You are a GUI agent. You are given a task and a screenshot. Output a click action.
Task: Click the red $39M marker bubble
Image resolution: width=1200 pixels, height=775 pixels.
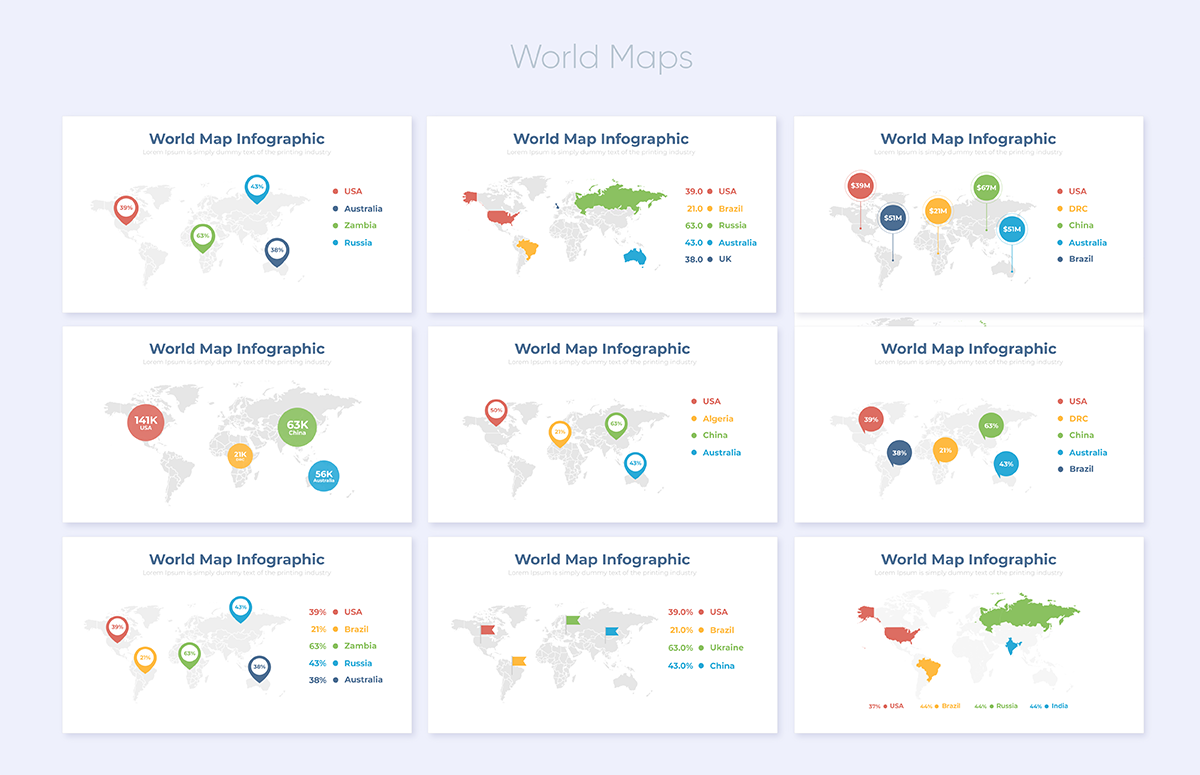pyautogui.click(x=860, y=186)
